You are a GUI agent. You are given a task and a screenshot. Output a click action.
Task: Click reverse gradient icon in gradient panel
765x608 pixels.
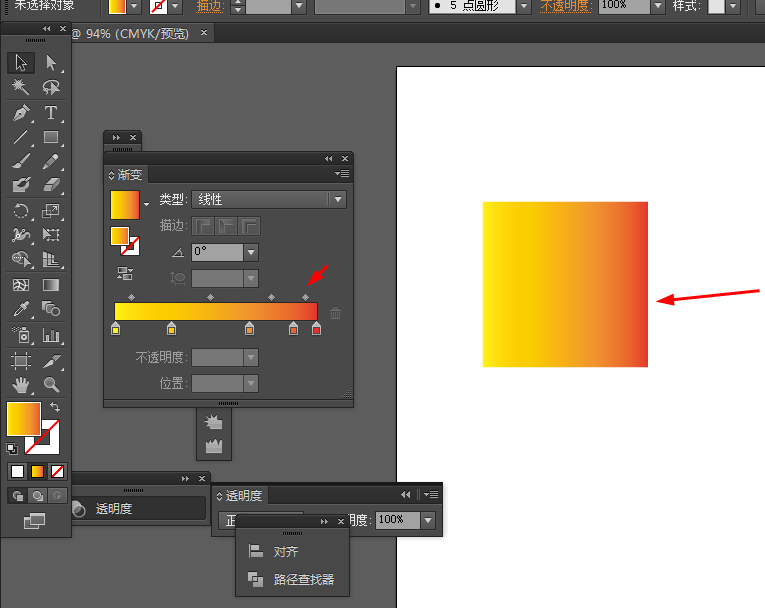(125, 272)
